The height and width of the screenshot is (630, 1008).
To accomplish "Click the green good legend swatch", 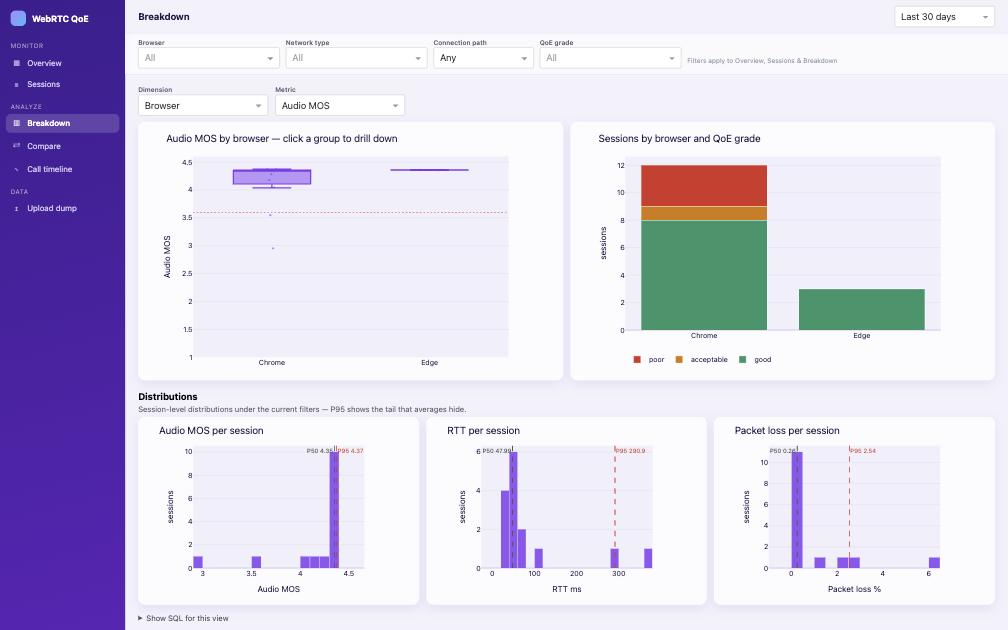I will pos(742,359).
